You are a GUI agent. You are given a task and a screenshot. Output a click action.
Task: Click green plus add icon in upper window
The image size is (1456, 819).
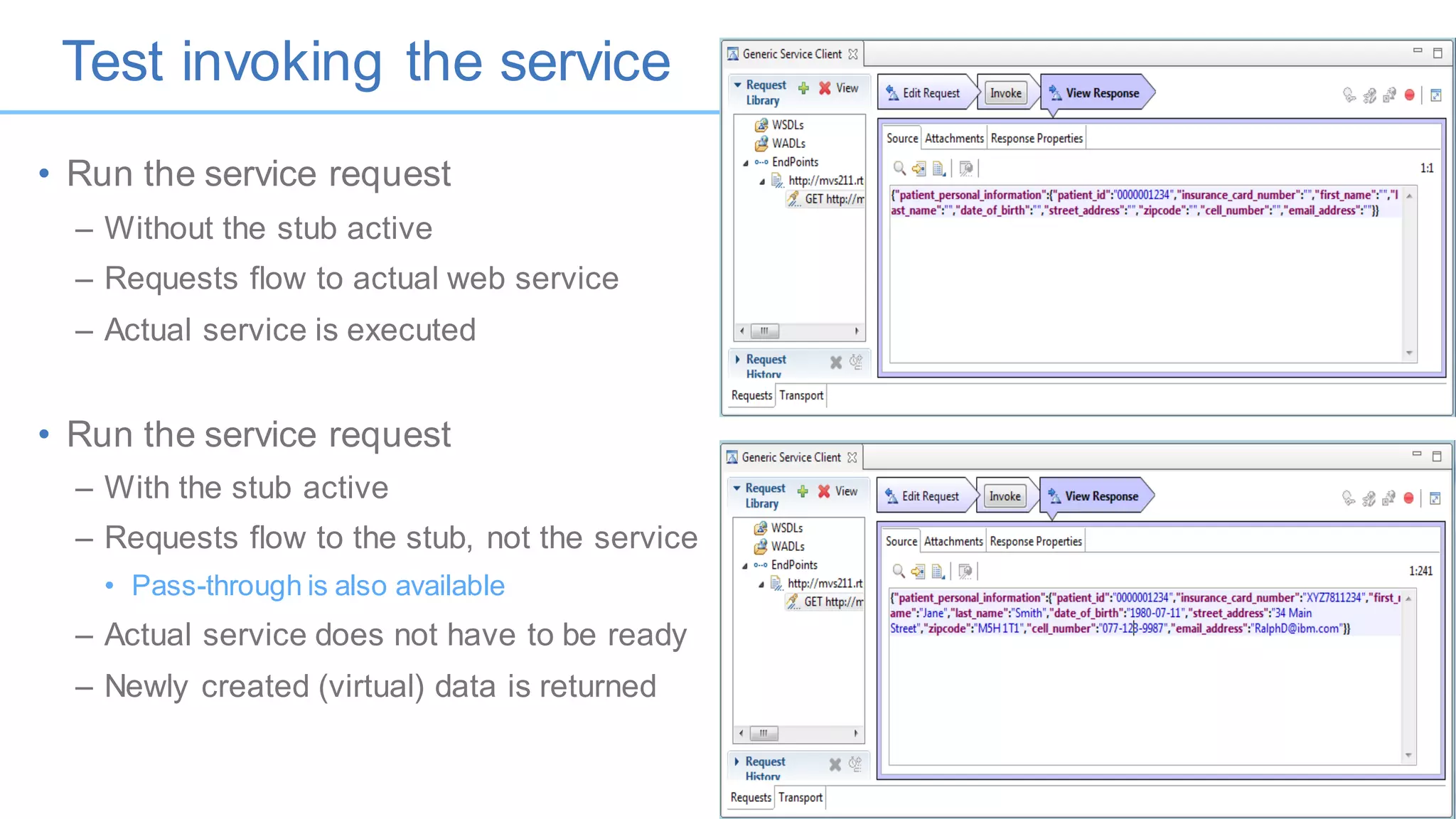point(803,88)
